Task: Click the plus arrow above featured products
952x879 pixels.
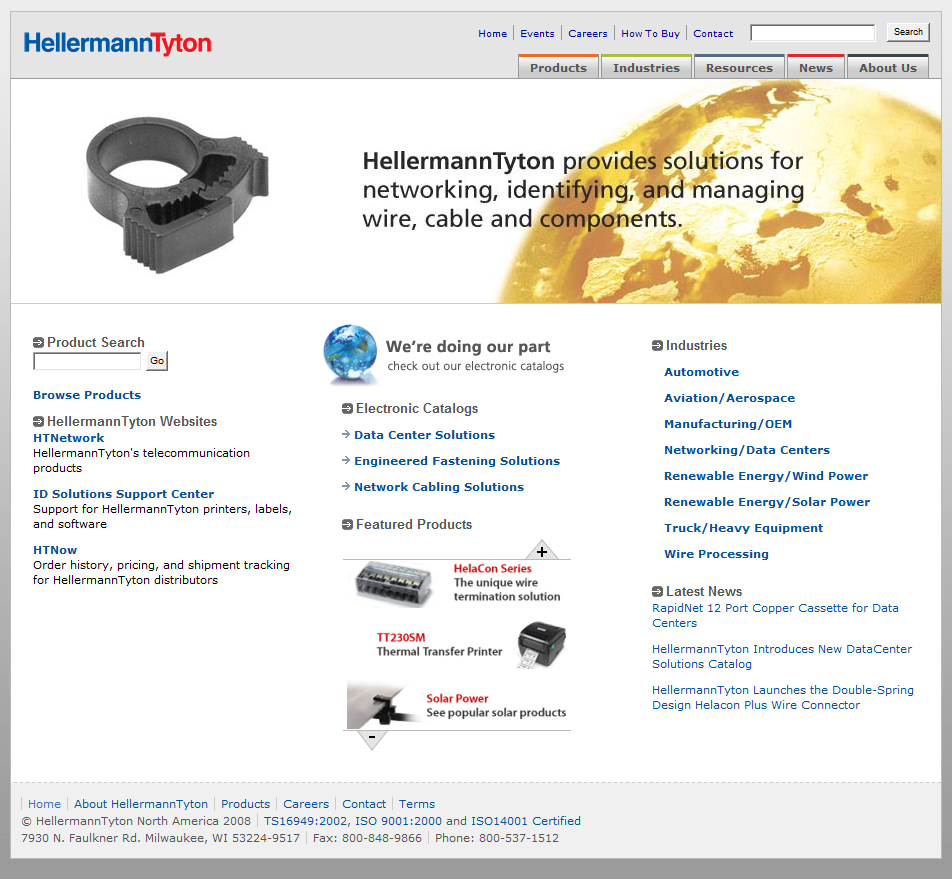Action: (x=542, y=550)
